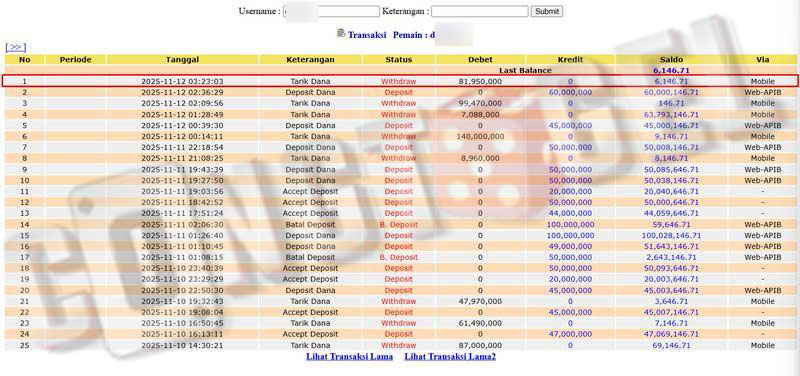Click the Transaksi document icon
Viewport: 800px width, 376px height.
[x=341, y=33]
